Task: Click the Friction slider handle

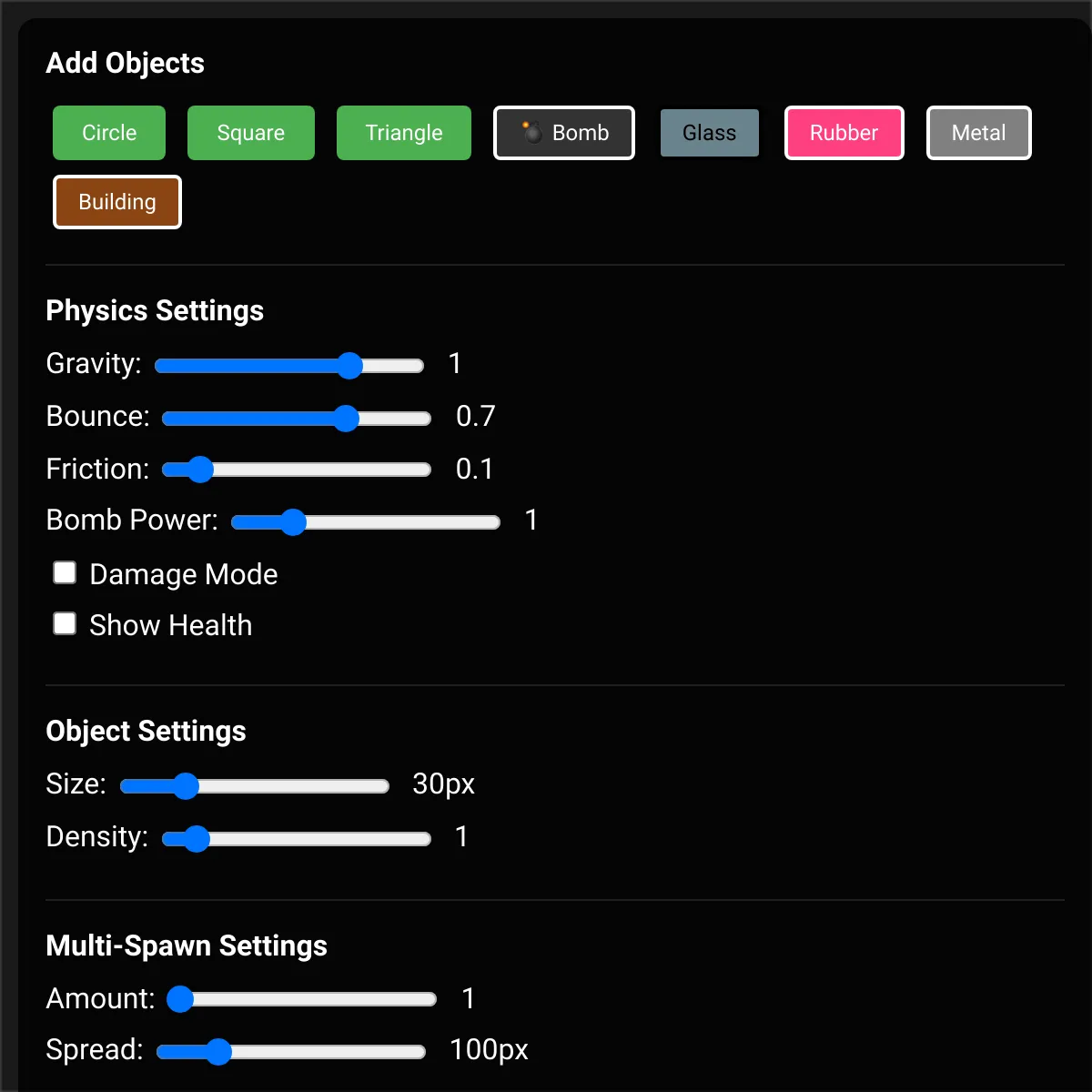Action: pos(199,470)
